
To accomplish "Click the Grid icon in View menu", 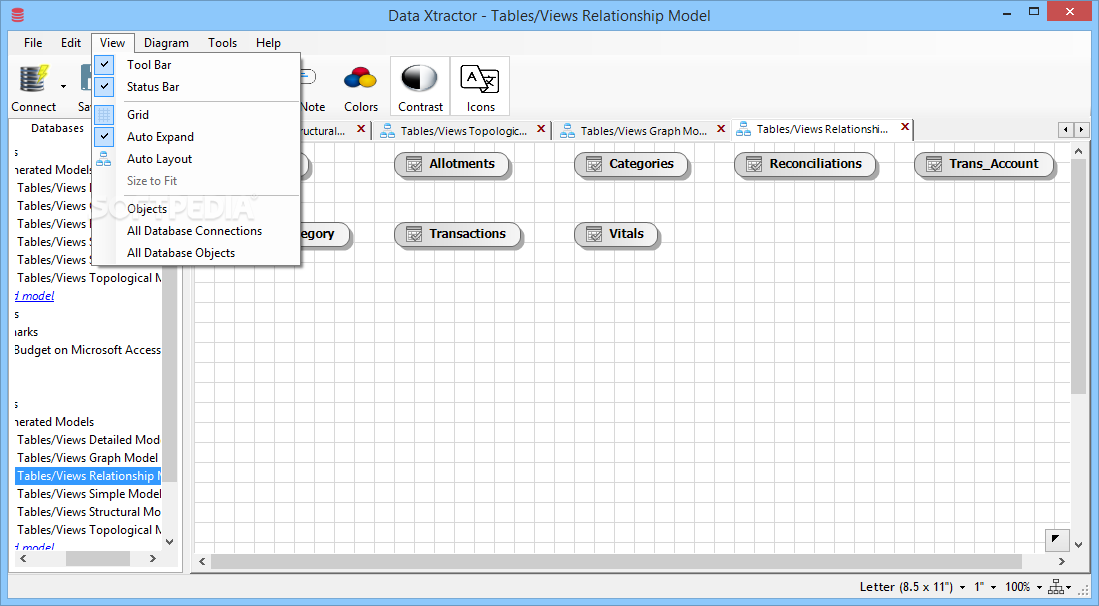I will tap(104, 114).
